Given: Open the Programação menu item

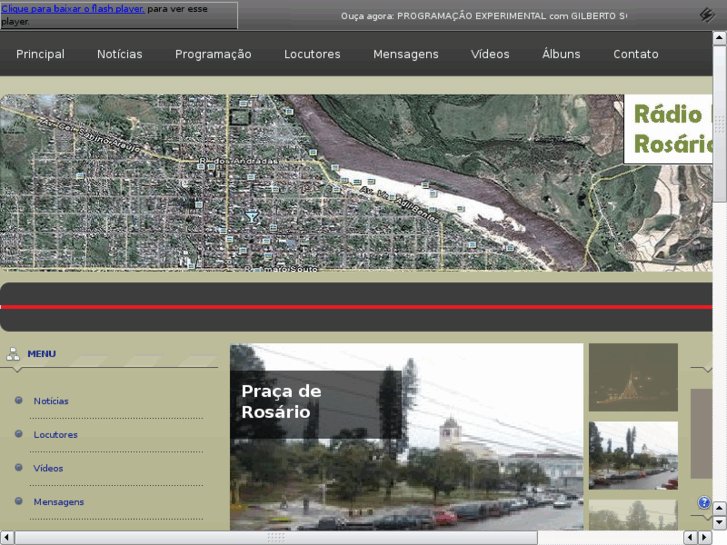Looking at the screenshot, I should 213,54.
